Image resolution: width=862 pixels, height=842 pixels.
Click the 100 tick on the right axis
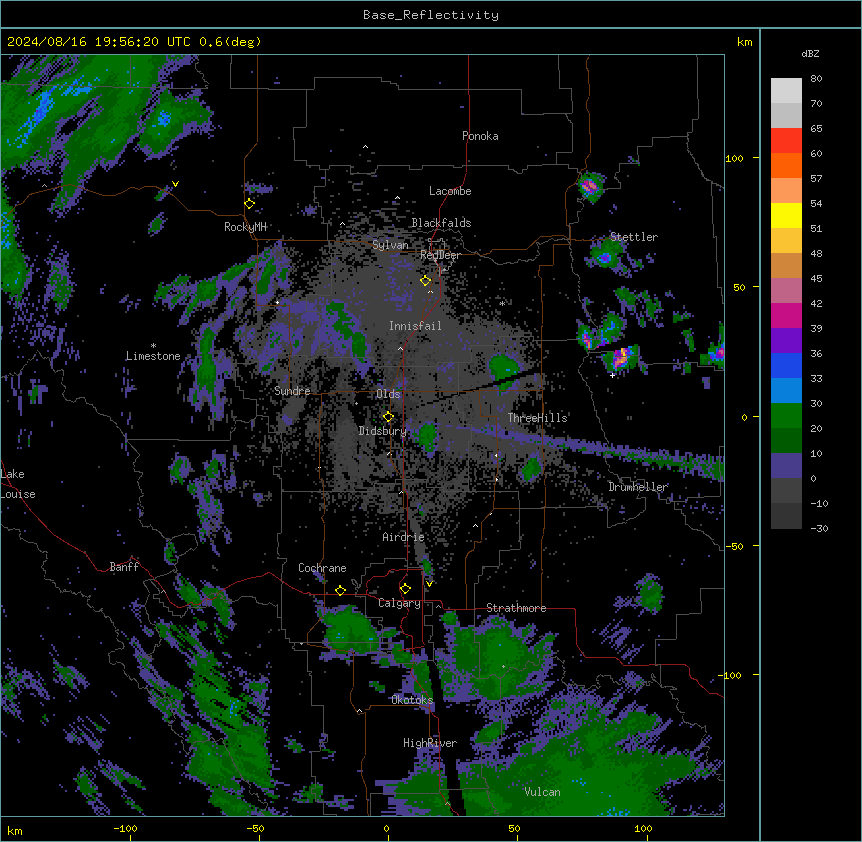click(734, 158)
